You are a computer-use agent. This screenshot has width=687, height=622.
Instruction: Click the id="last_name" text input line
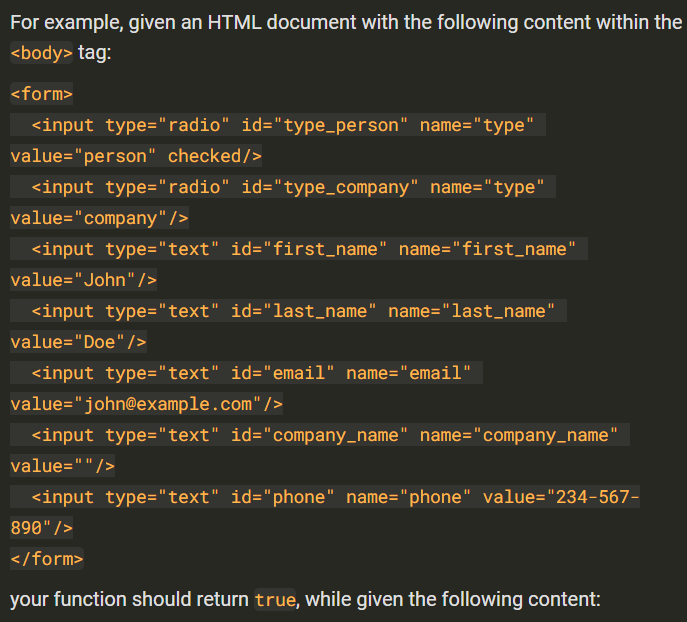(x=288, y=311)
